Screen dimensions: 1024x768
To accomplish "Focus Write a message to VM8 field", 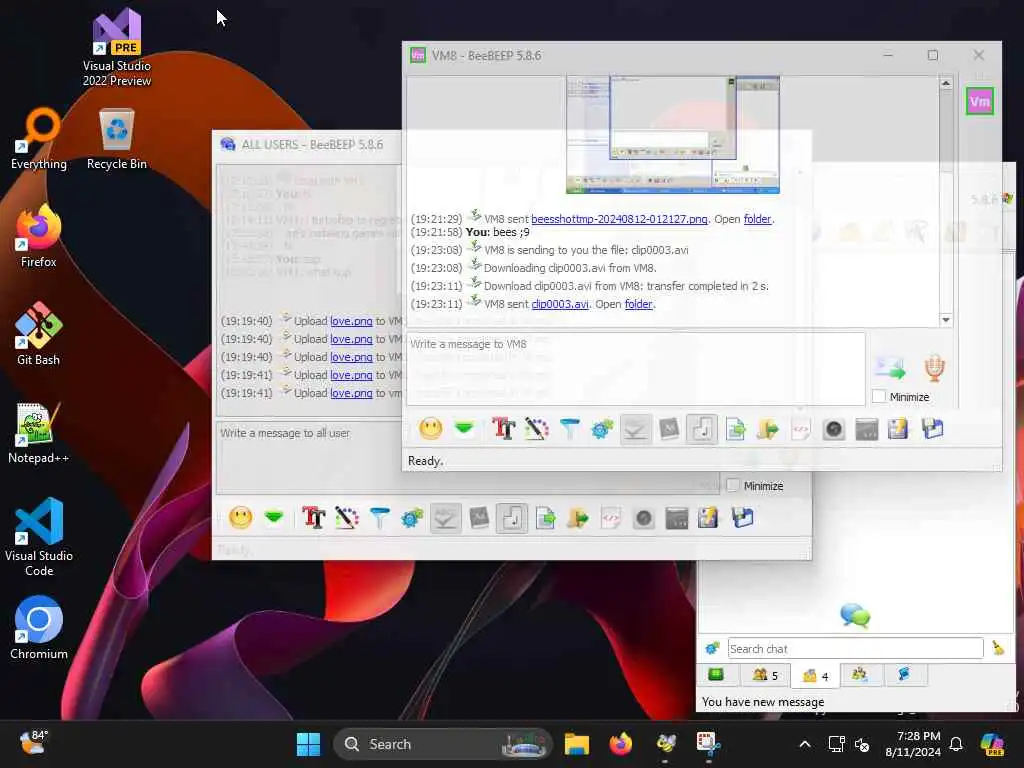I will [x=636, y=369].
